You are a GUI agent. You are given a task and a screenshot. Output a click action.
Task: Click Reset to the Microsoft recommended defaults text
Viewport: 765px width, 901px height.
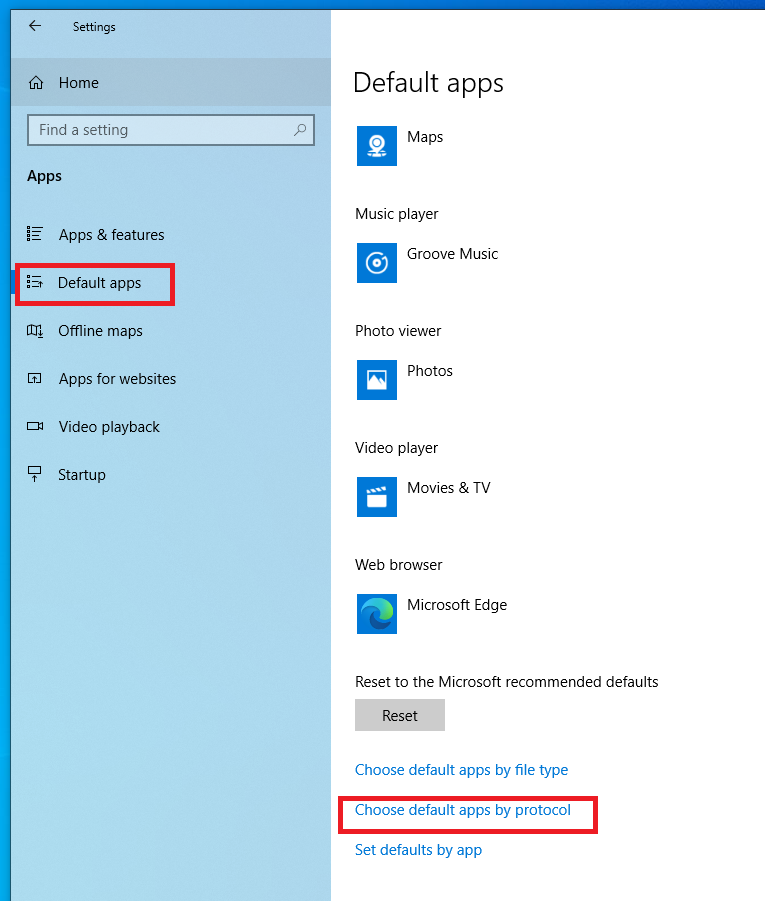point(506,682)
